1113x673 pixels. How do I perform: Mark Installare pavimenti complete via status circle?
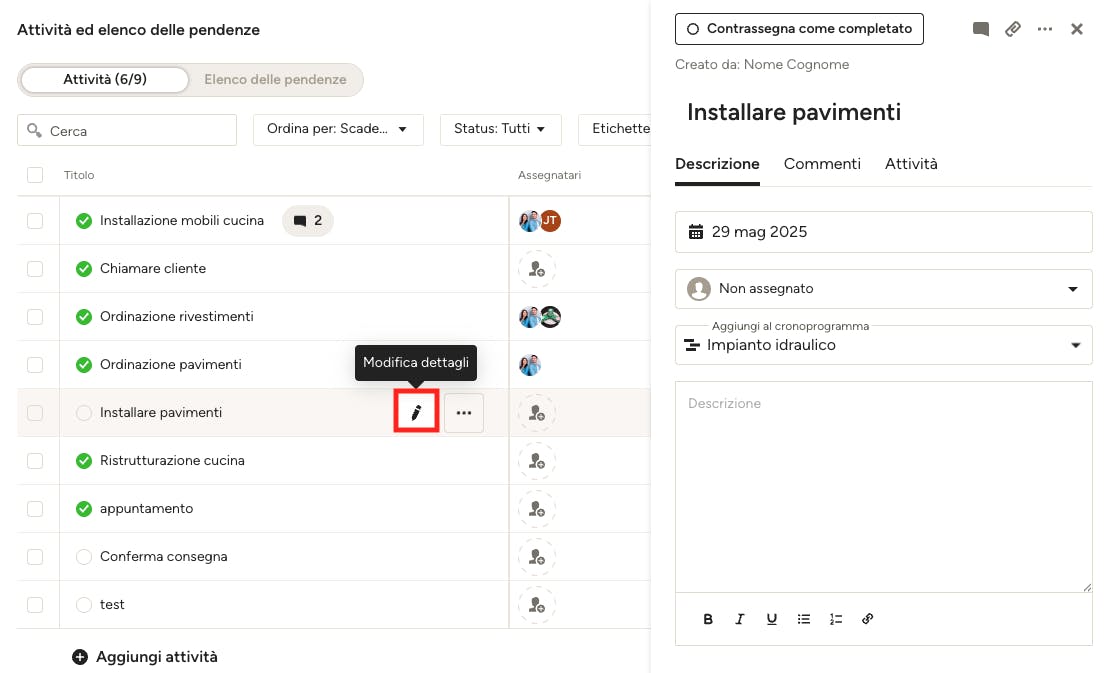[84, 412]
